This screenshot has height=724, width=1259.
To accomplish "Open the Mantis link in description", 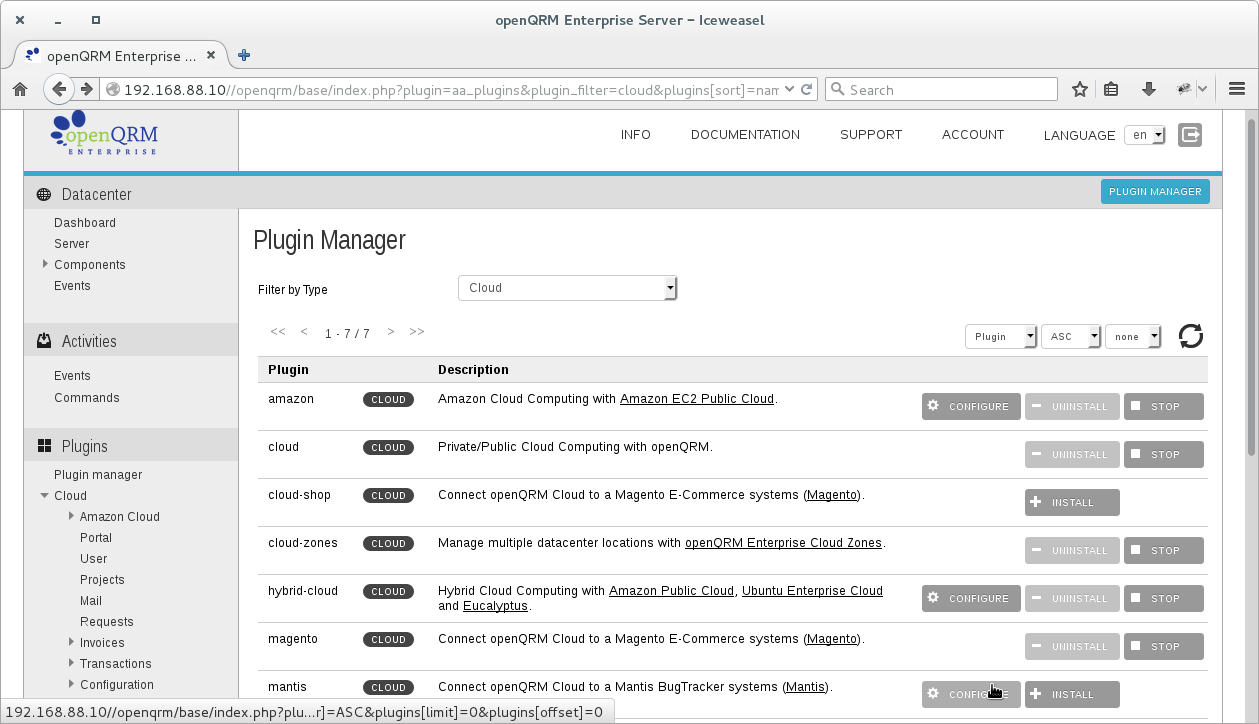I will point(805,687).
